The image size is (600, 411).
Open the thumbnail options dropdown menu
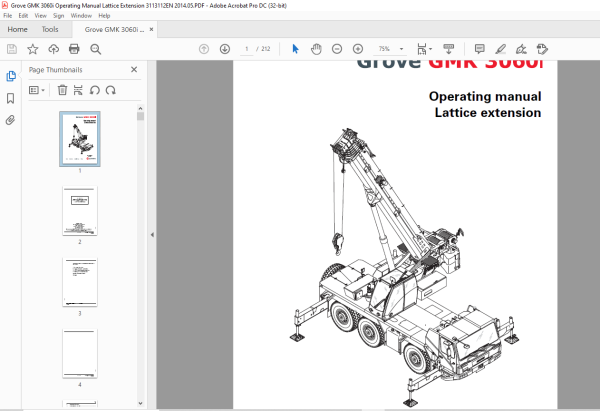pyautogui.click(x=37, y=90)
